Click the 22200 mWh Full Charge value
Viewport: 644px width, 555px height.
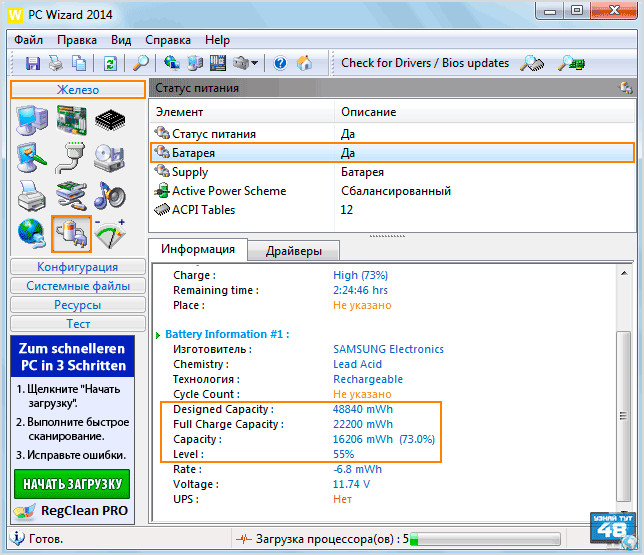coord(363,424)
